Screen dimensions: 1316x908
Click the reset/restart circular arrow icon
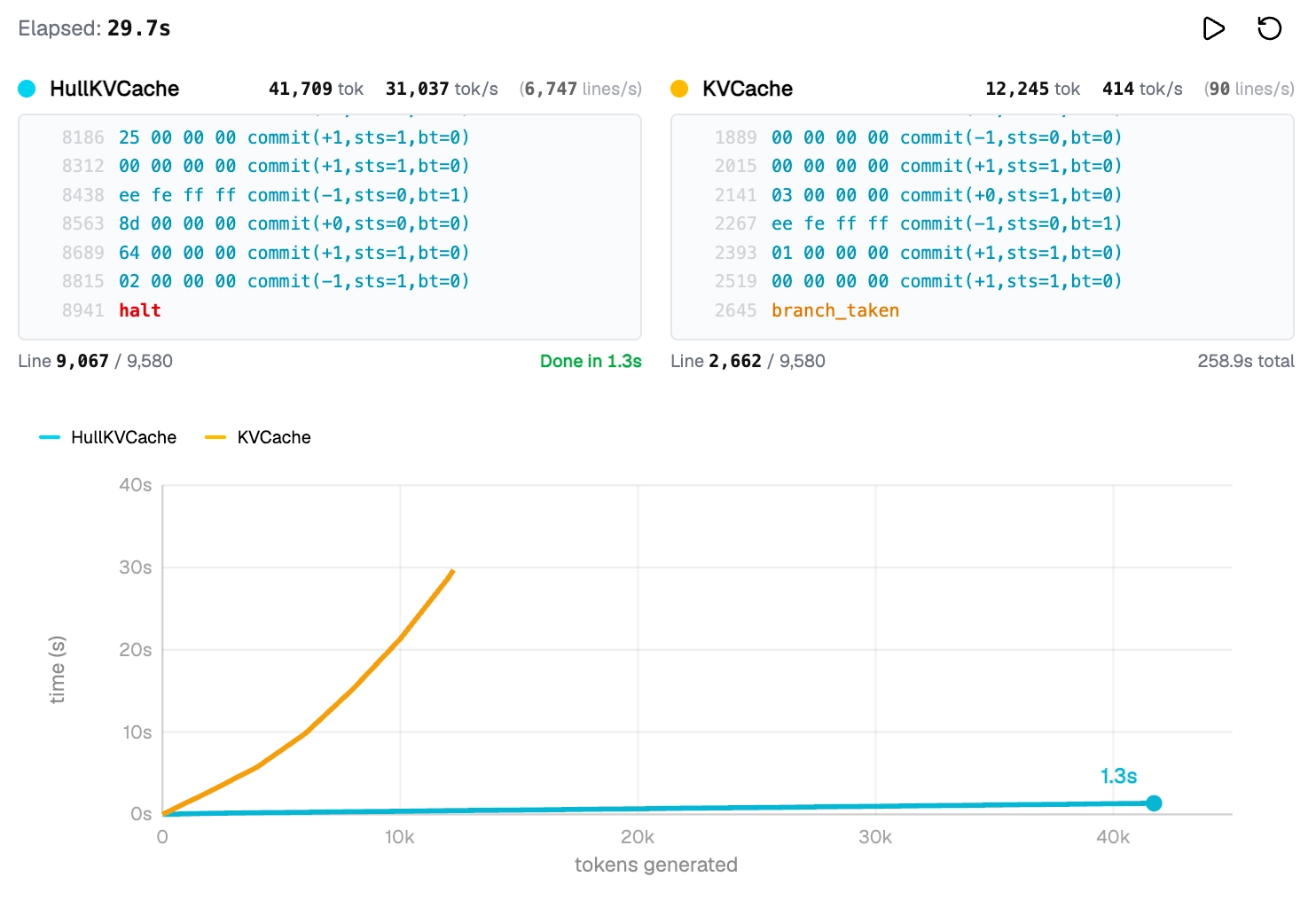(x=1269, y=28)
